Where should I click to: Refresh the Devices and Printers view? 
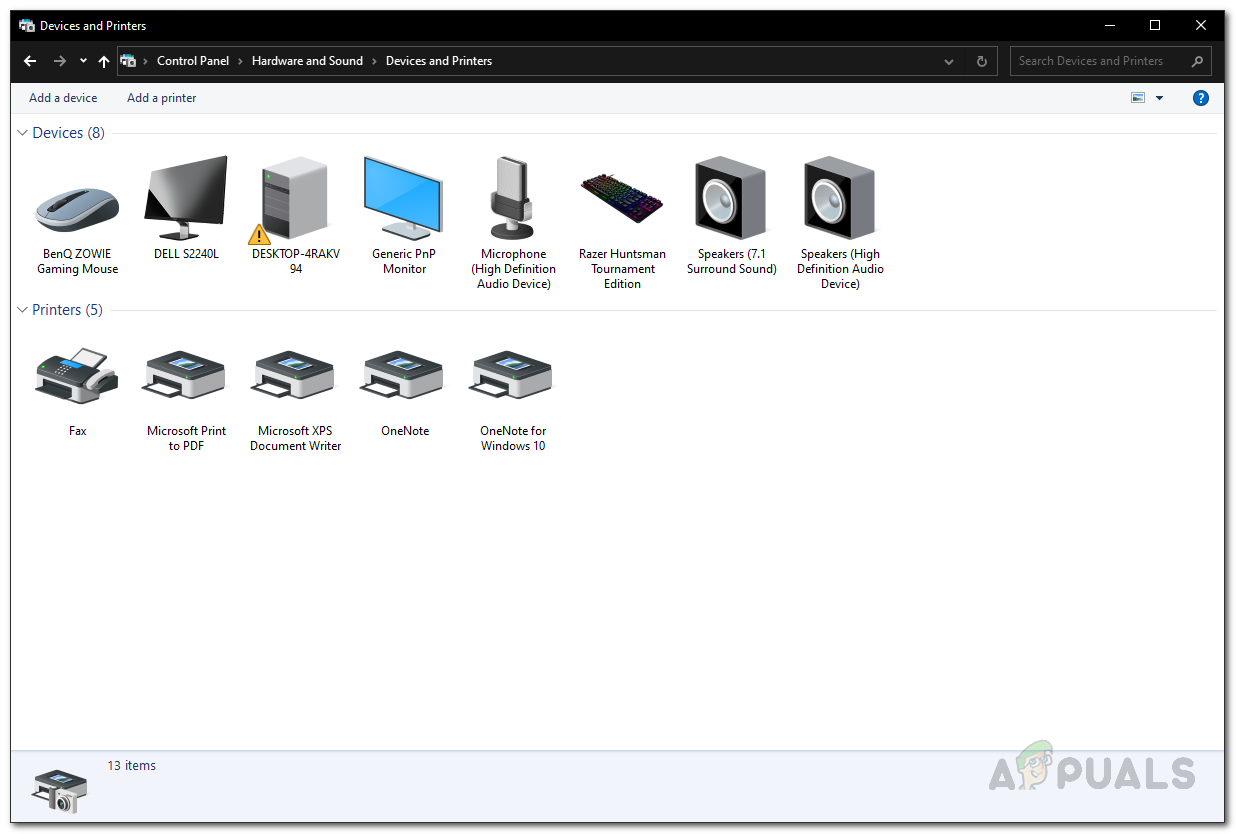coord(982,61)
